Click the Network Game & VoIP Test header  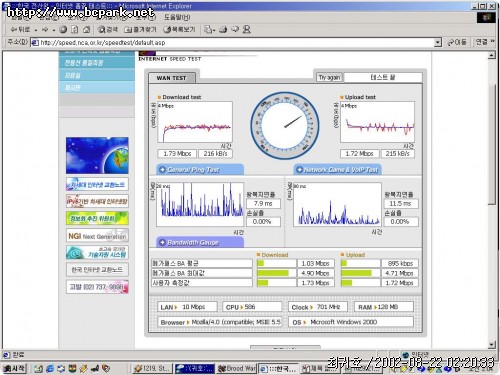coord(337,170)
